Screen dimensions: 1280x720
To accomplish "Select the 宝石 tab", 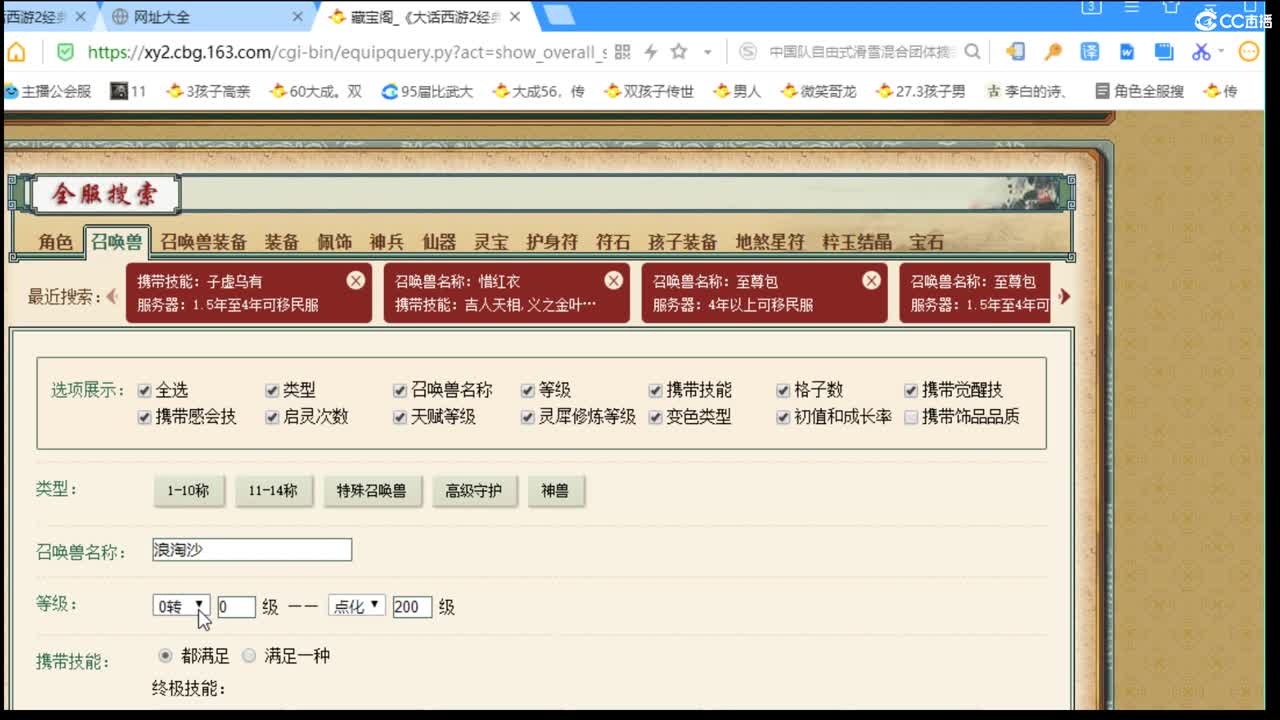I will click(x=927, y=242).
